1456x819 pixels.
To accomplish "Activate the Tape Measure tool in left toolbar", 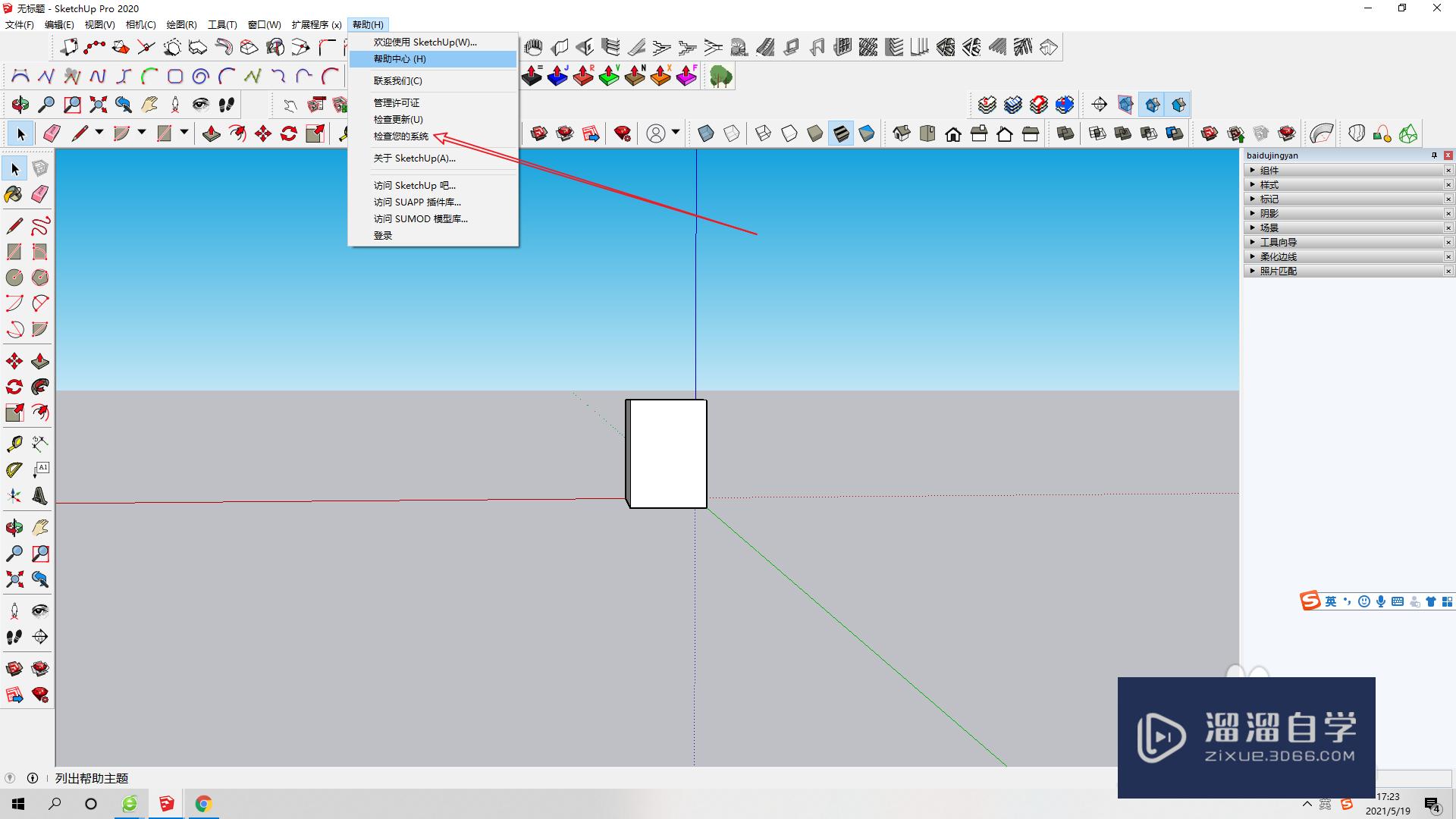I will coord(14,444).
